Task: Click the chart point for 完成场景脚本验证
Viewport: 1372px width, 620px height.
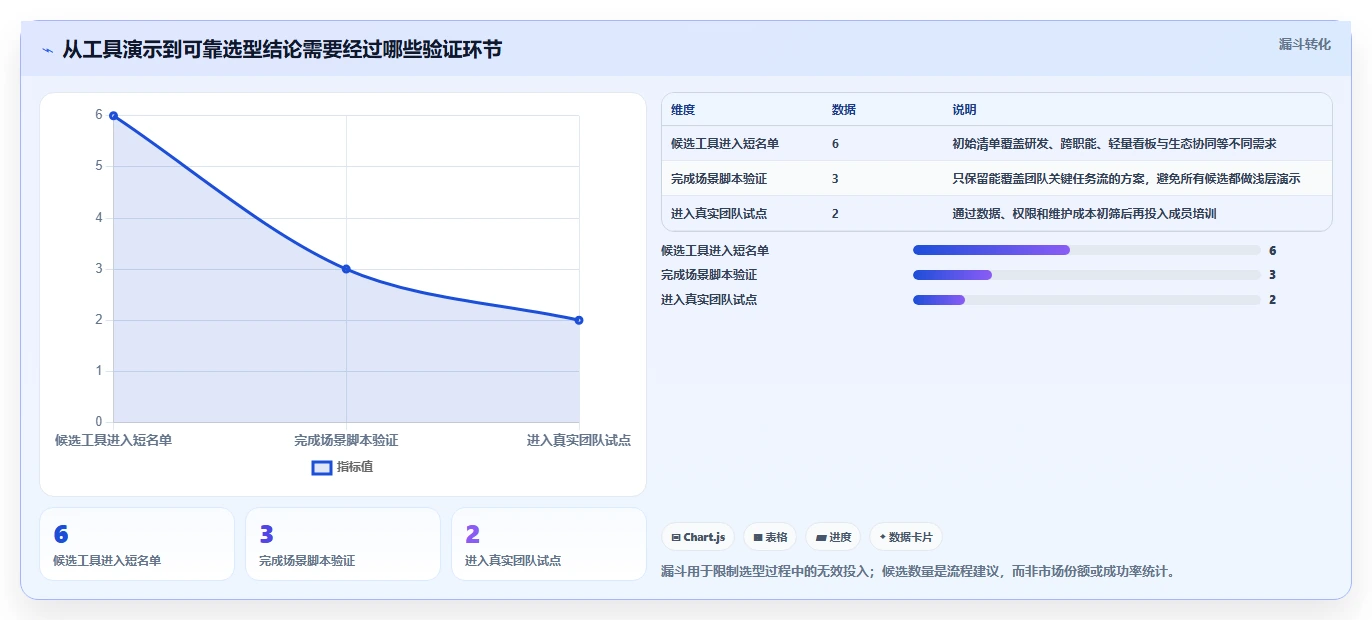Action: point(346,269)
